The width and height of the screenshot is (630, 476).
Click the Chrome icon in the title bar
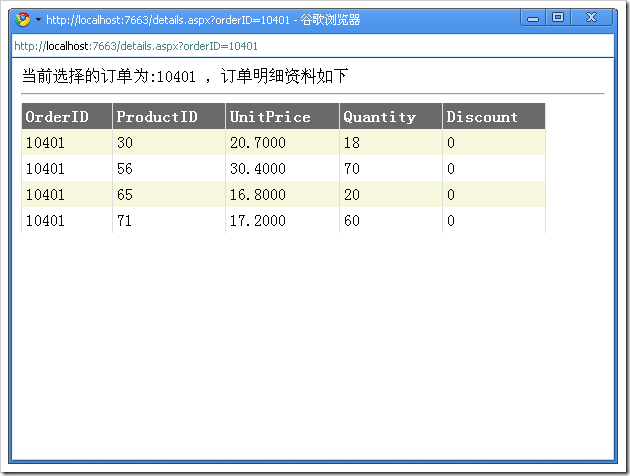click(x=23, y=19)
